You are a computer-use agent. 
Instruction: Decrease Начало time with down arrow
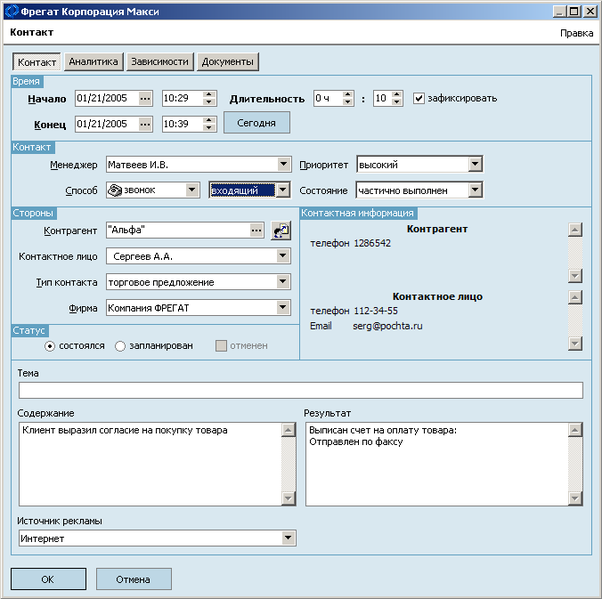pyautogui.click(x=208, y=102)
